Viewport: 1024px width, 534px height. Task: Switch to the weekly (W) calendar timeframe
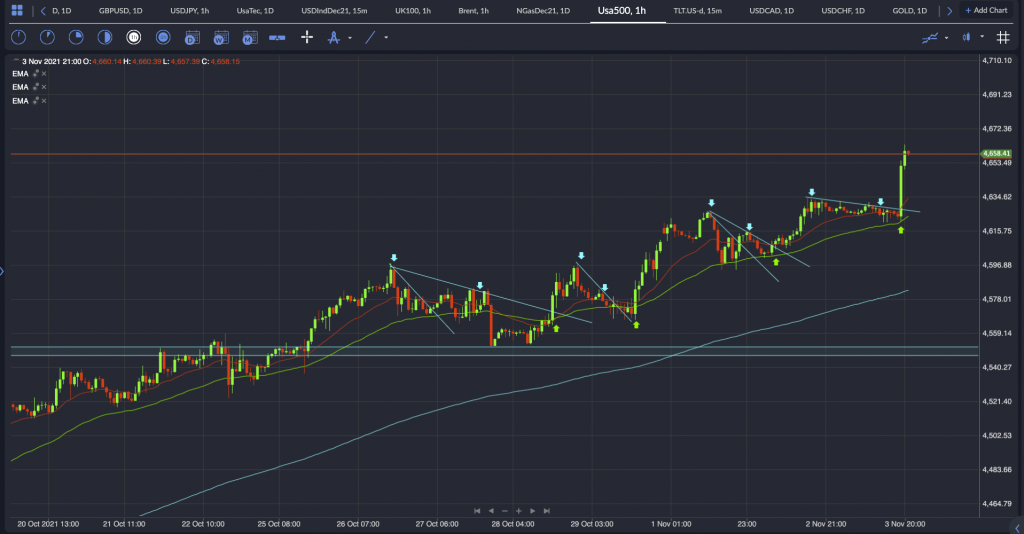point(221,38)
